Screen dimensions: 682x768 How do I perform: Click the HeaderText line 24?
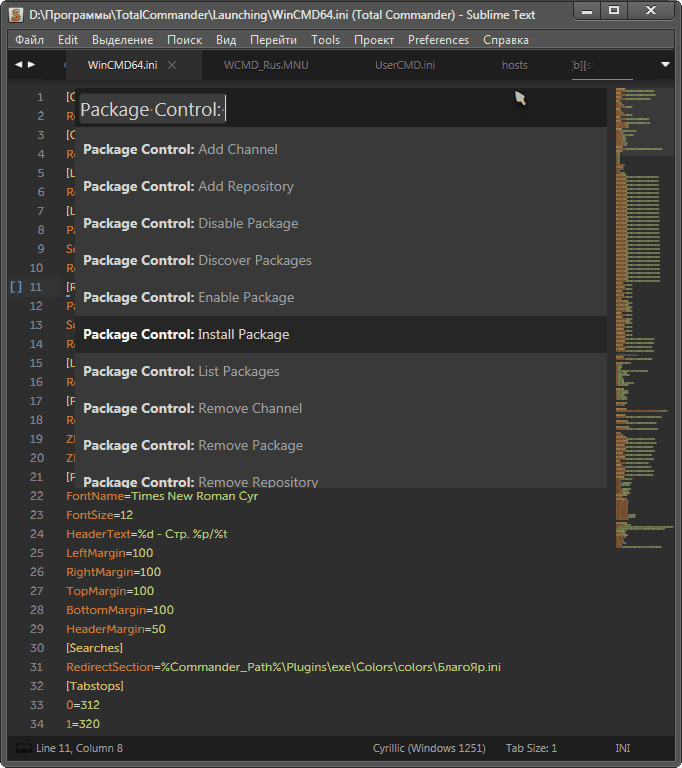click(x=146, y=534)
